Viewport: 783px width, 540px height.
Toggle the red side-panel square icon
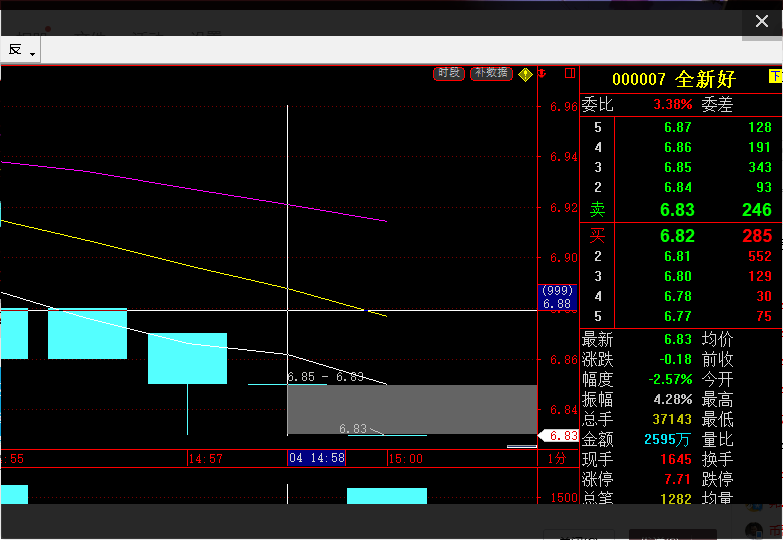click(570, 73)
